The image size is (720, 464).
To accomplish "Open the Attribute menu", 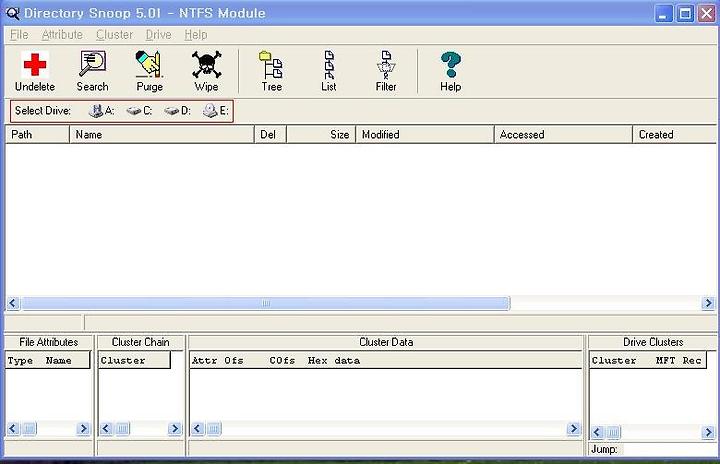I will (x=62, y=35).
